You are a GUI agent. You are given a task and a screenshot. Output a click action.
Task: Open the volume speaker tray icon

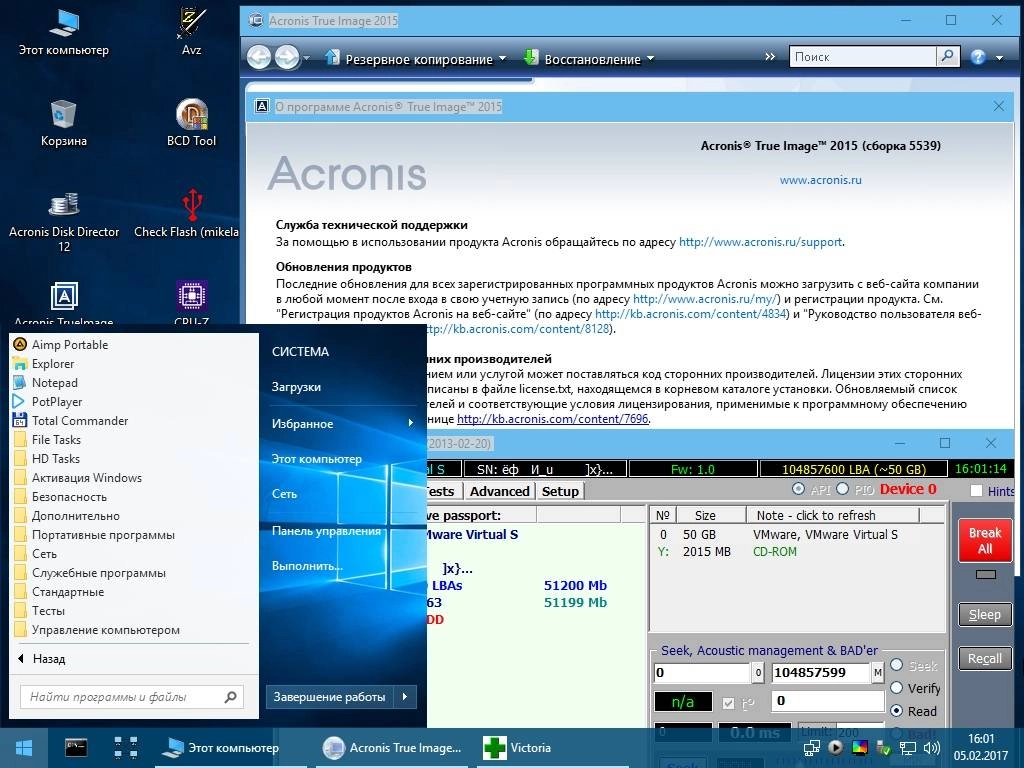[x=932, y=748]
